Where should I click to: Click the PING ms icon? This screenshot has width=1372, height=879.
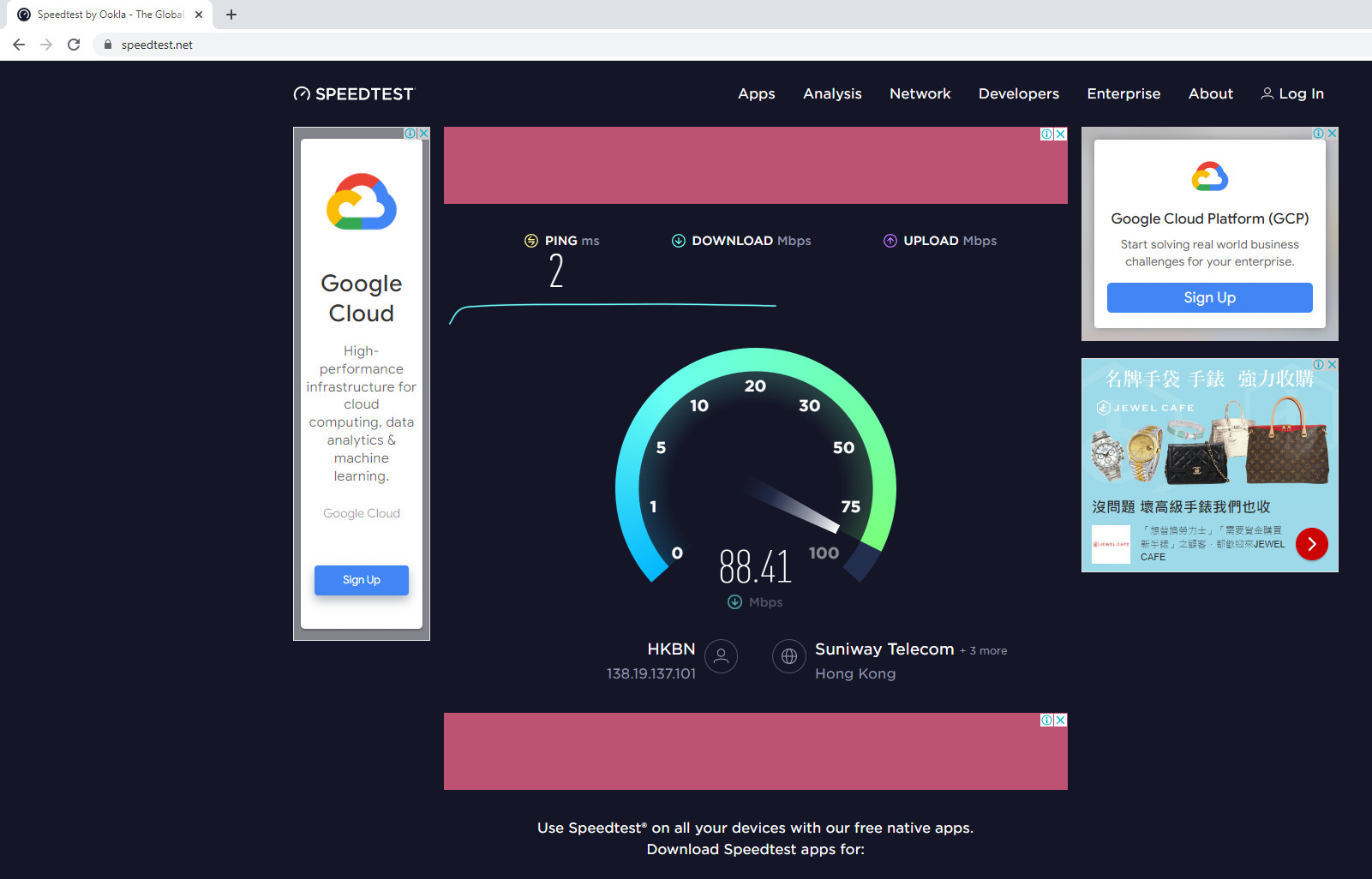click(x=531, y=241)
